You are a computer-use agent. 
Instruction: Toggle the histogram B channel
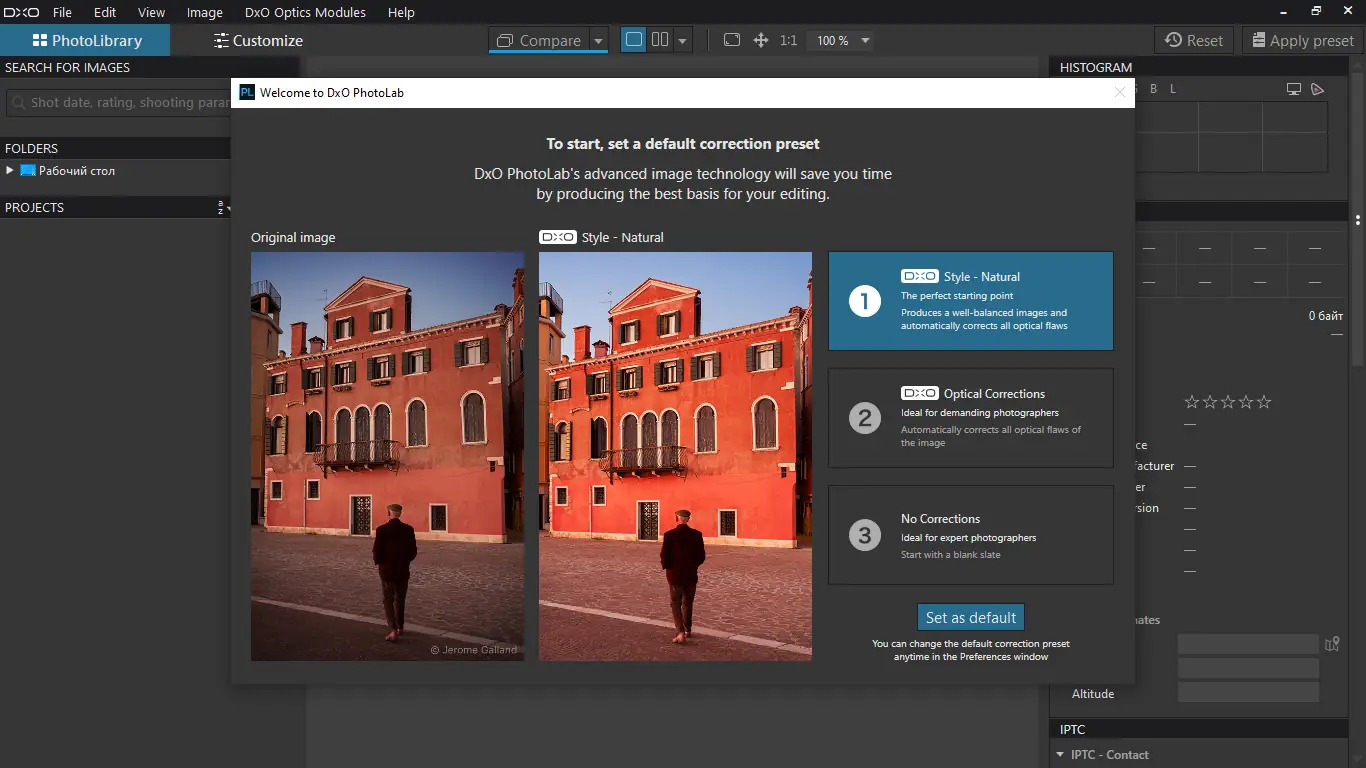[x=1153, y=89]
